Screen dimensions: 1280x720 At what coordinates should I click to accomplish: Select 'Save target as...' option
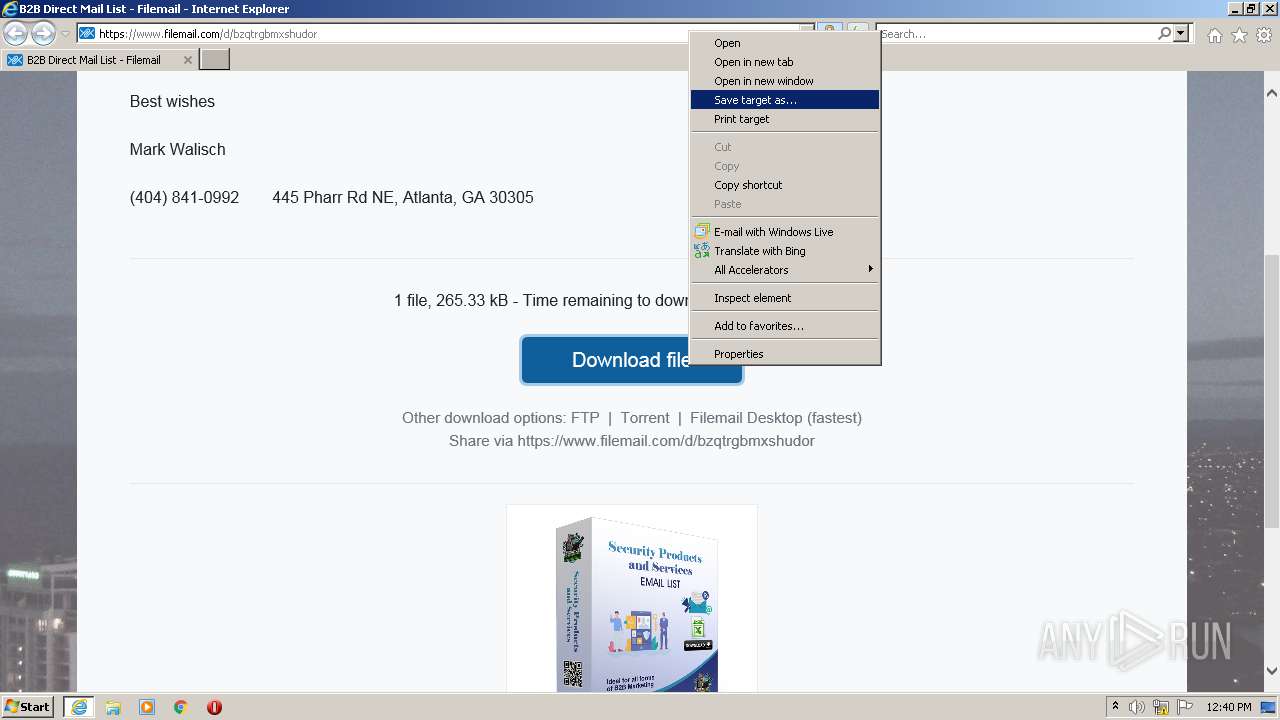pos(785,100)
